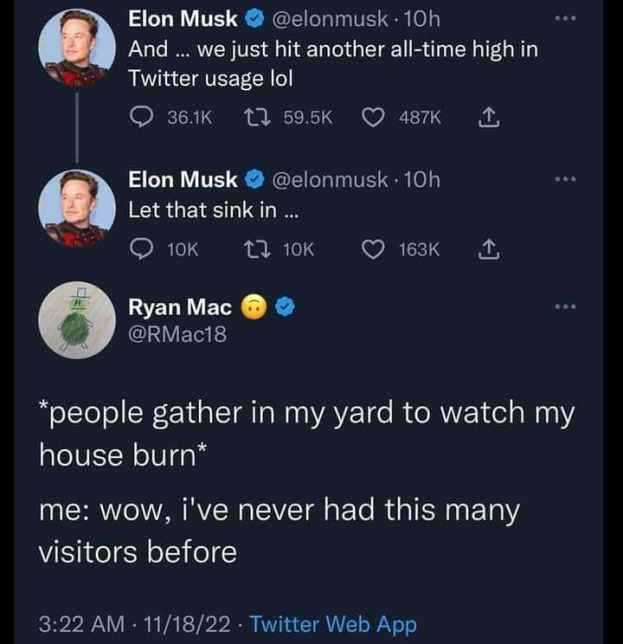623x644 pixels.
Task: Open more options on Let that sink in tweet
Action: coord(566,180)
